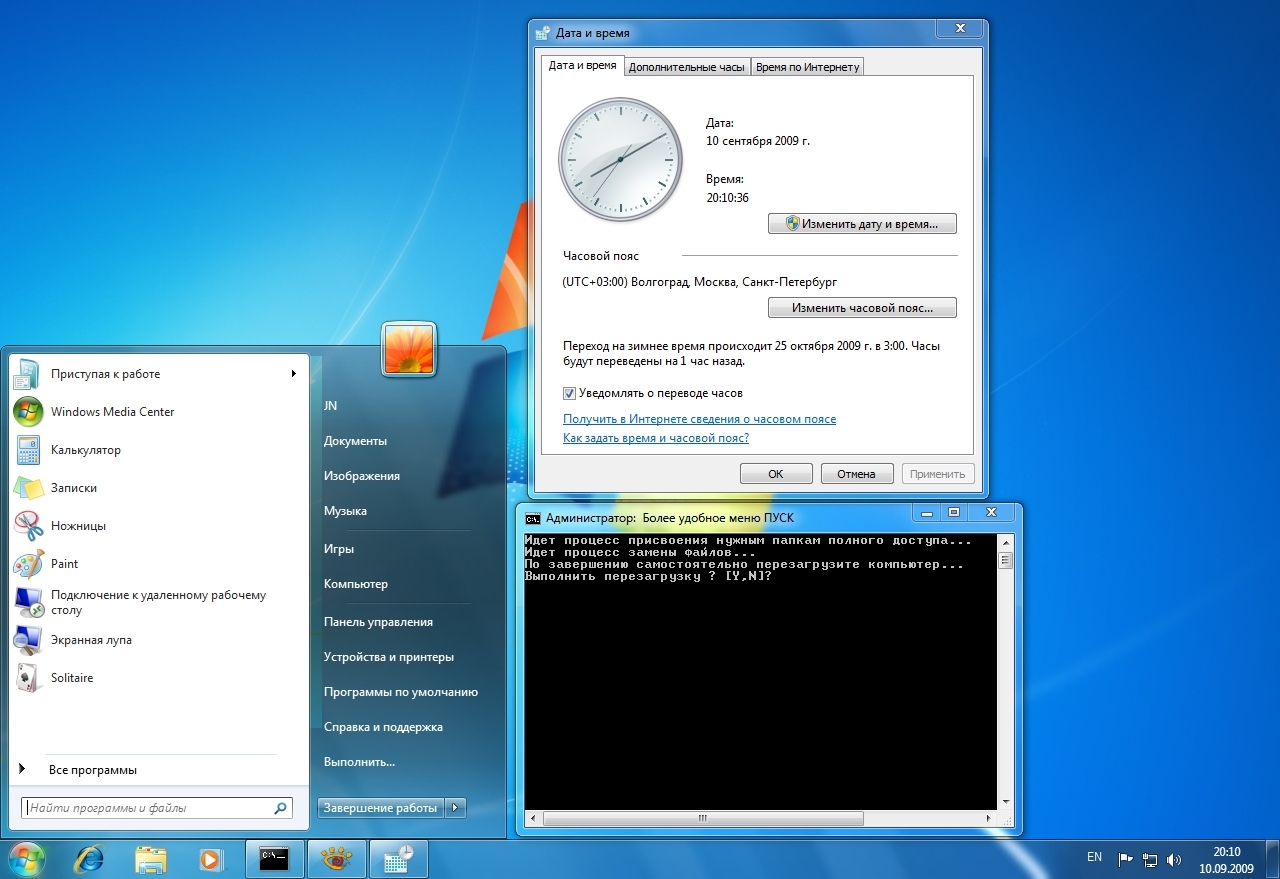Launch the Calculator (Калькулятор) icon

pyautogui.click(x=85, y=450)
